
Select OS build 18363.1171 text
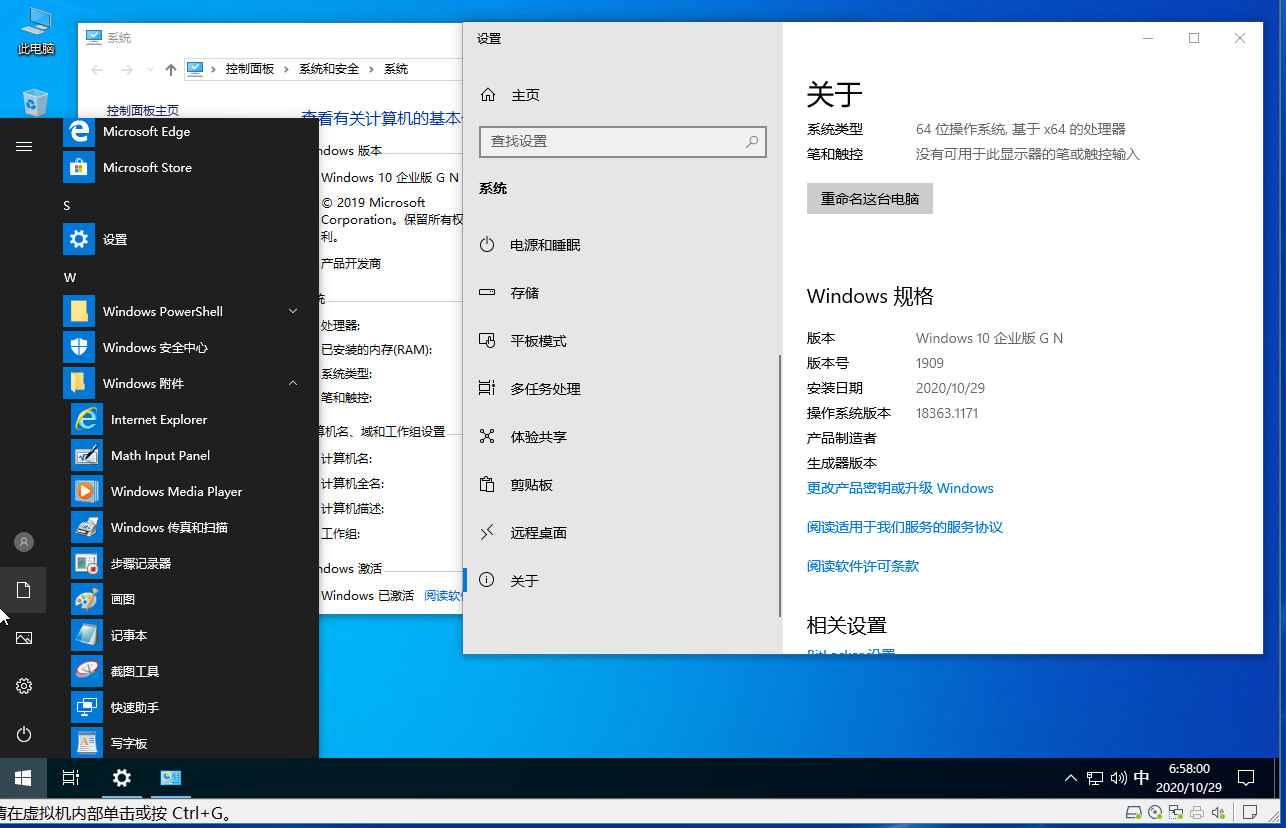(x=947, y=414)
